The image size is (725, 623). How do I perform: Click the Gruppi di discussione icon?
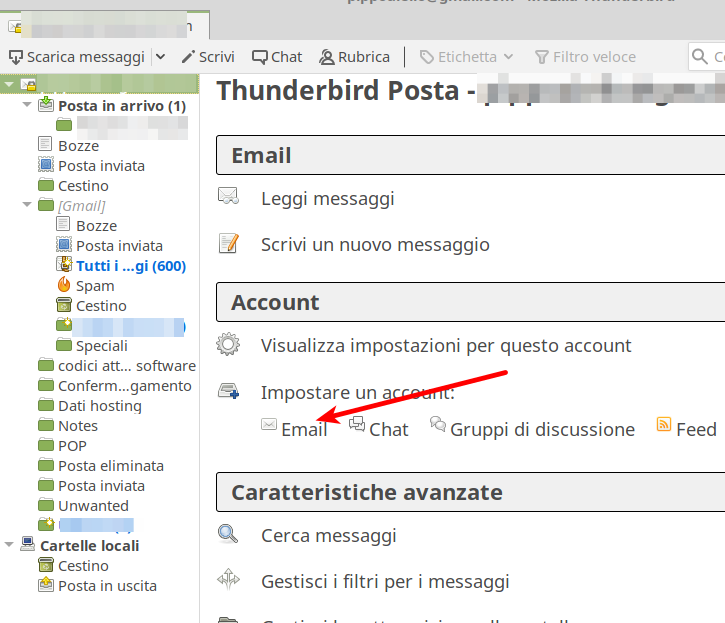pos(438,423)
